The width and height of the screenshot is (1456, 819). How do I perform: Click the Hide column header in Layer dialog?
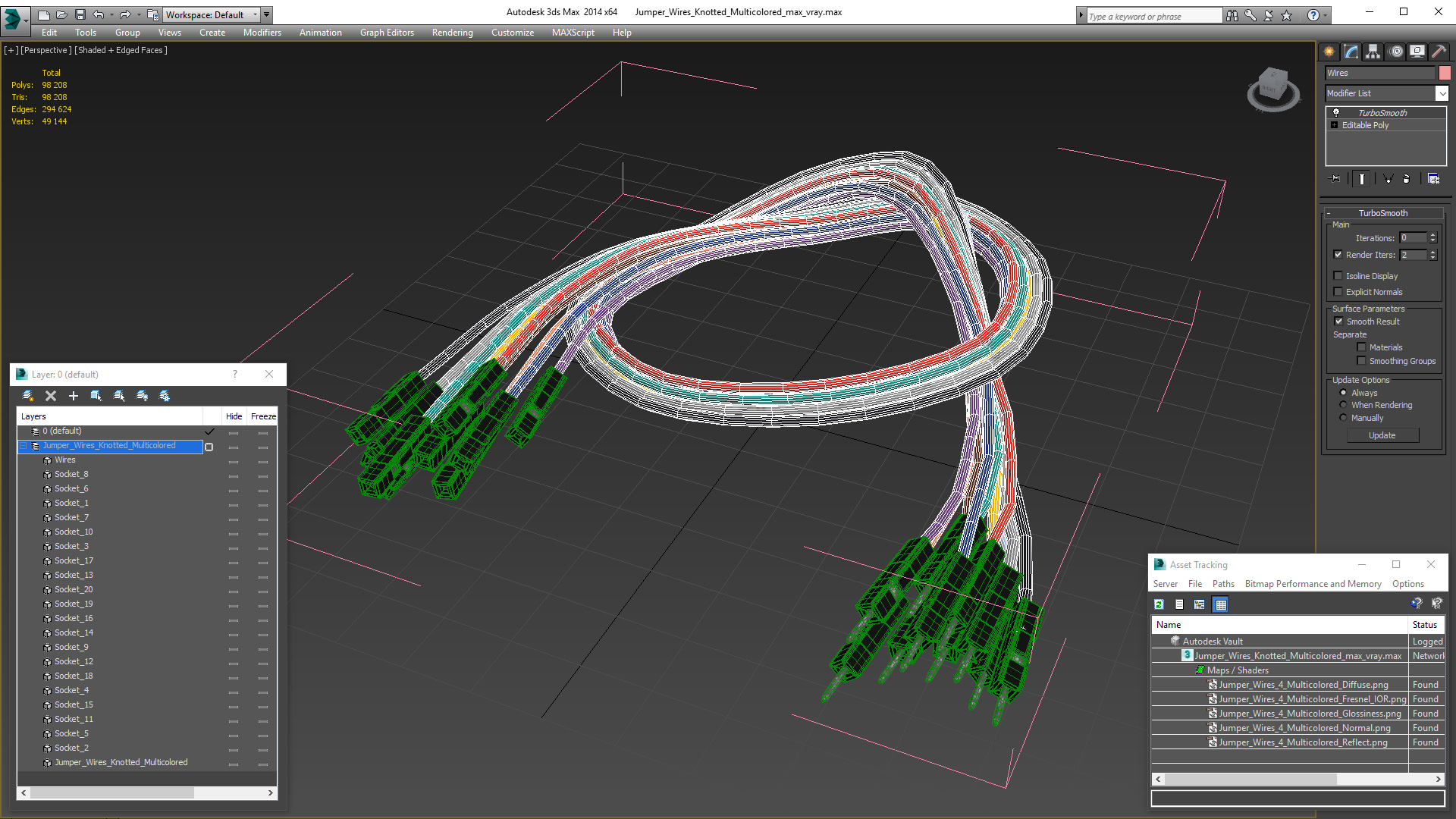pos(234,416)
